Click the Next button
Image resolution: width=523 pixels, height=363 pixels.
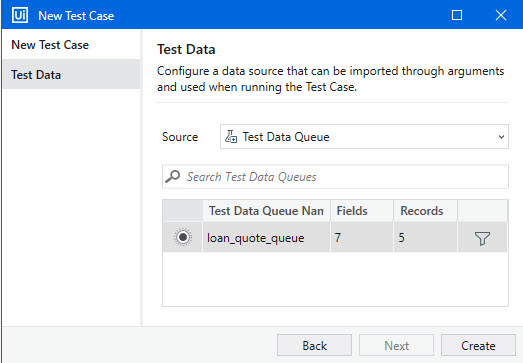point(396,345)
